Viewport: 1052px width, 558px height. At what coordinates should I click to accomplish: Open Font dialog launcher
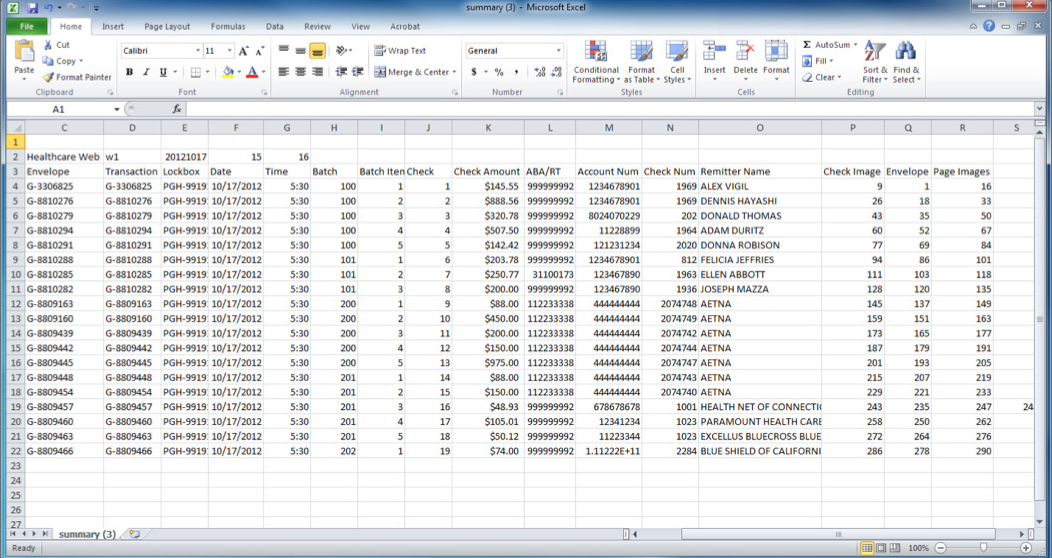coord(264,93)
